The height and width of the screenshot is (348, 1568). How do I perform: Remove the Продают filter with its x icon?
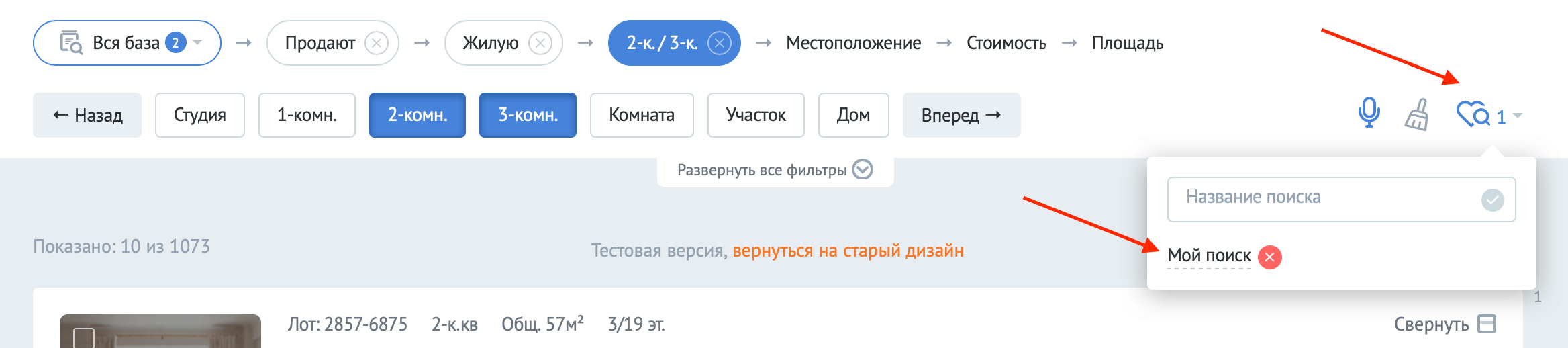[x=377, y=44]
